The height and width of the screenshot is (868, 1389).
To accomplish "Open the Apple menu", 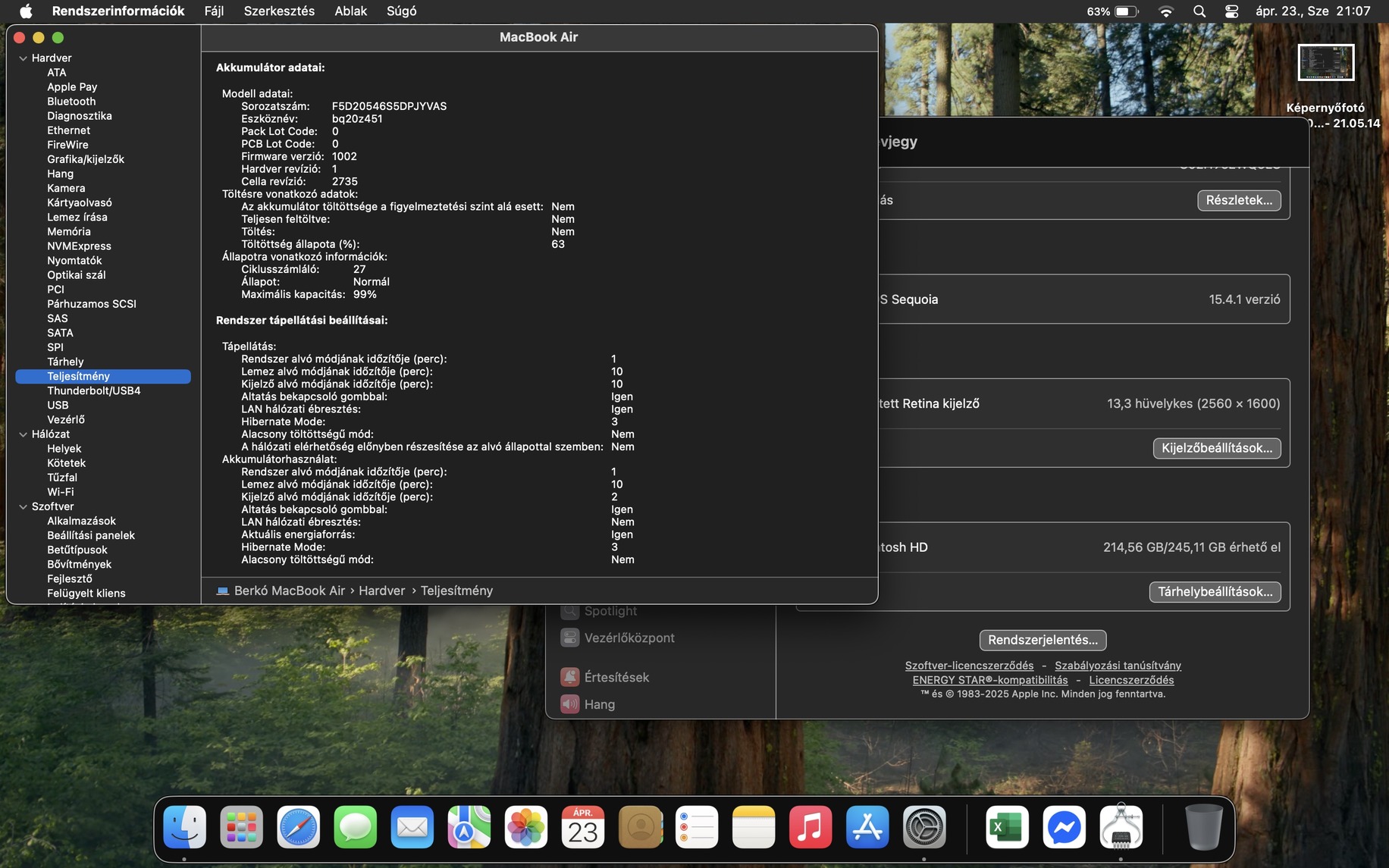I will [x=26, y=11].
